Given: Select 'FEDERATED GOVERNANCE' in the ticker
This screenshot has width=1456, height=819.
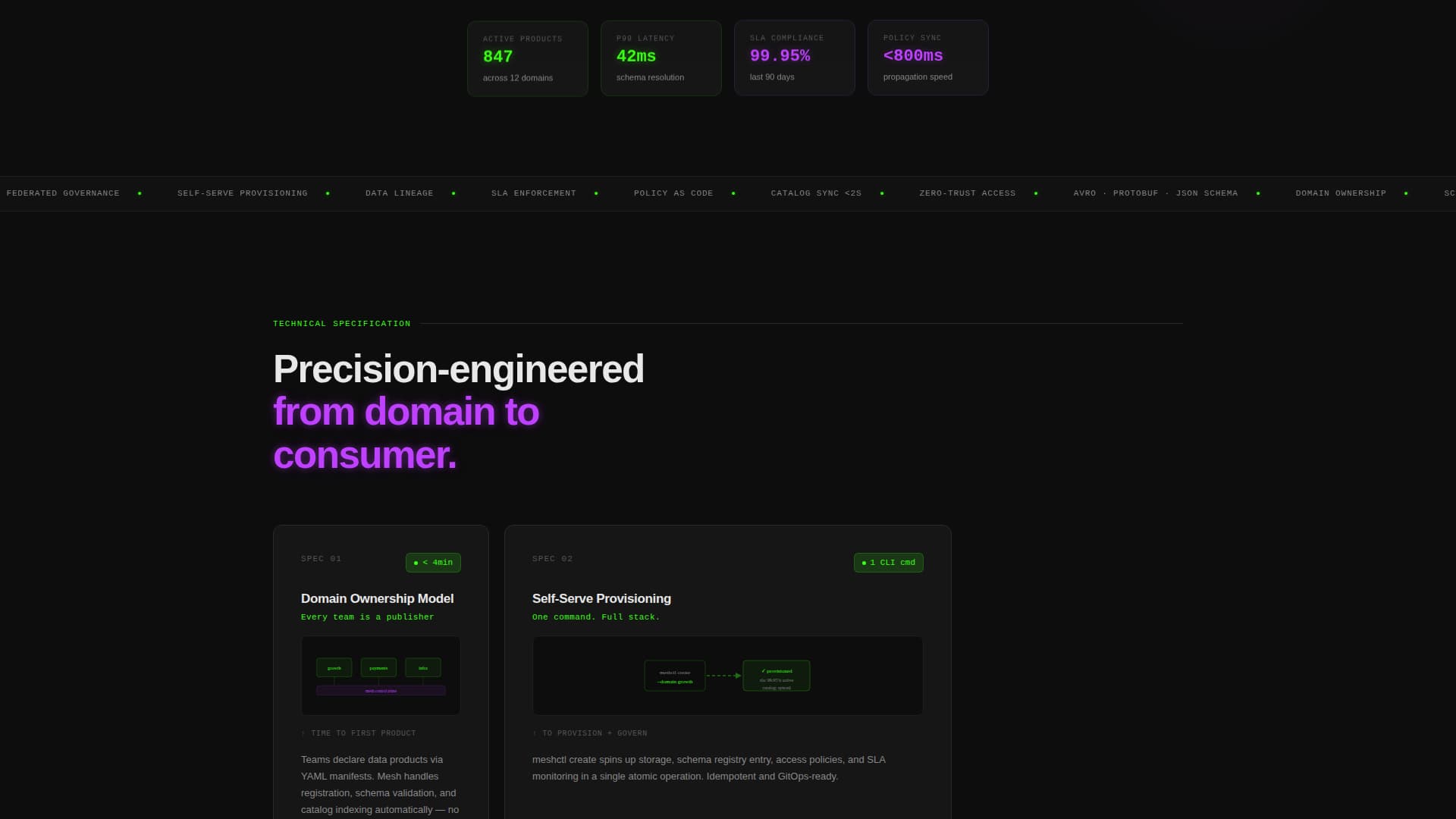Looking at the screenshot, I should pyautogui.click(x=63, y=193).
